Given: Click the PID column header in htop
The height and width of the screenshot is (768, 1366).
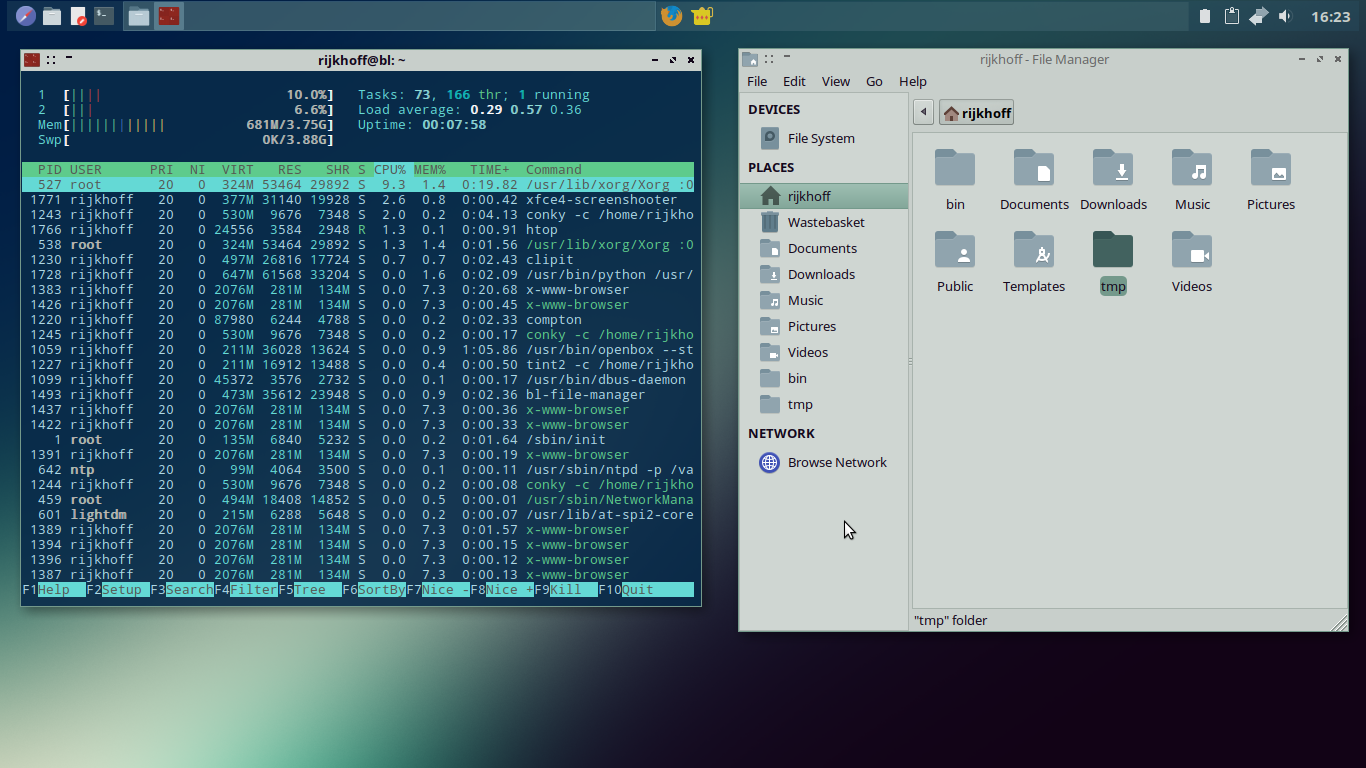Looking at the screenshot, I should coord(50,170).
